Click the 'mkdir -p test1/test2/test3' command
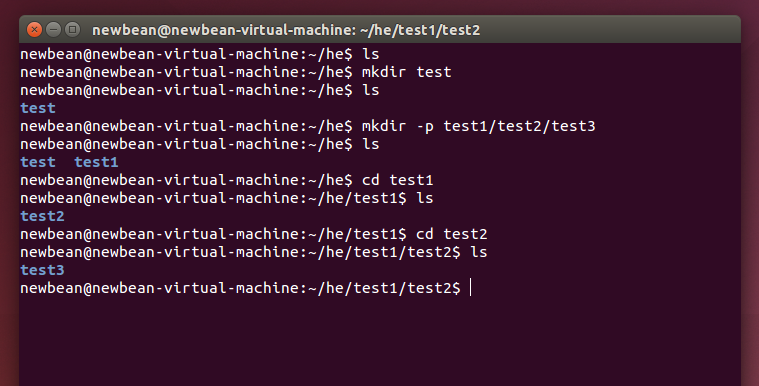Image resolution: width=759 pixels, height=386 pixels. 479,126
